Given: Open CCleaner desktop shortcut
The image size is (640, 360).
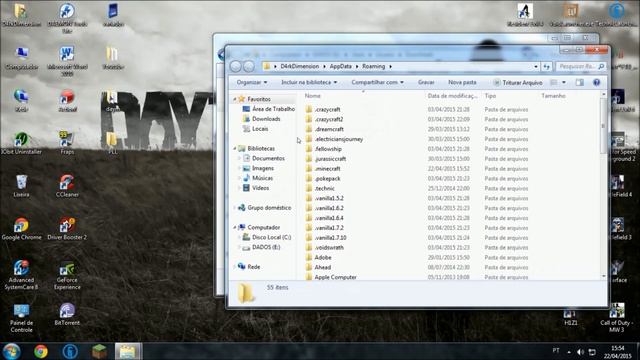Looking at the screenshot, I should [x=67, y=186].
